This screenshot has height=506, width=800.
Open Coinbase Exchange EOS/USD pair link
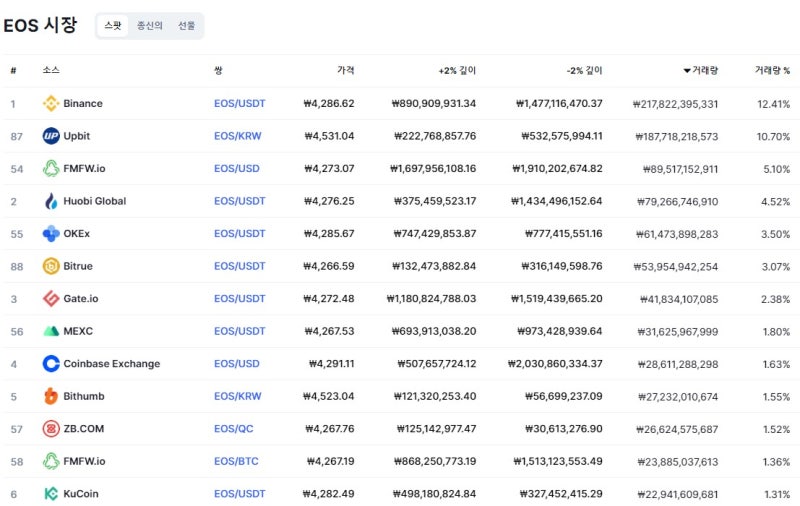237,364
